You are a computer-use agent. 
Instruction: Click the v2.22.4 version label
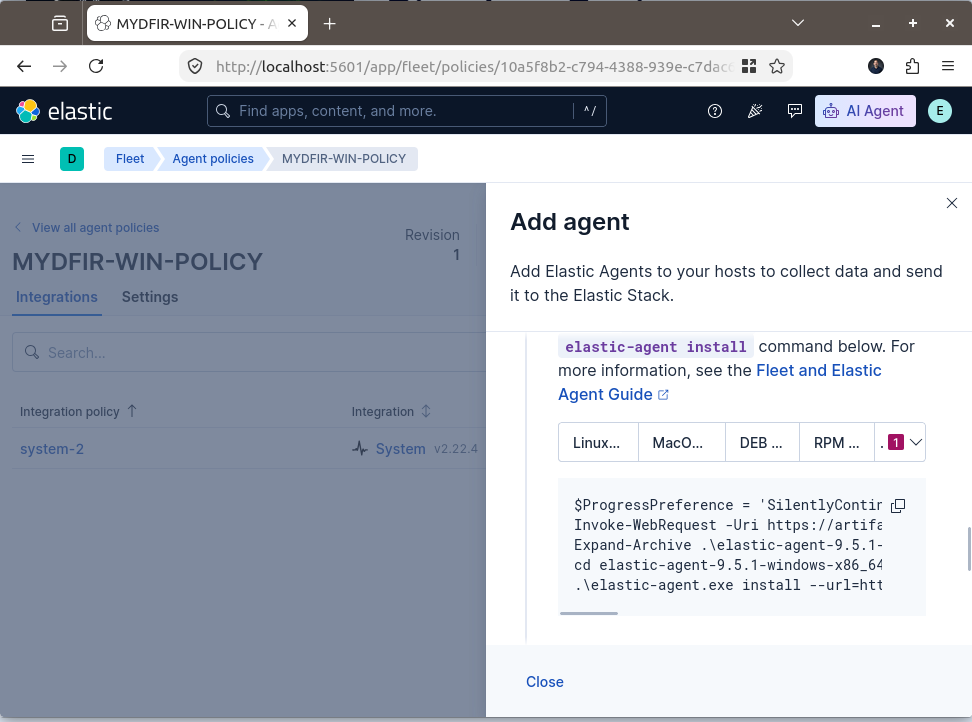coord(456,449)
